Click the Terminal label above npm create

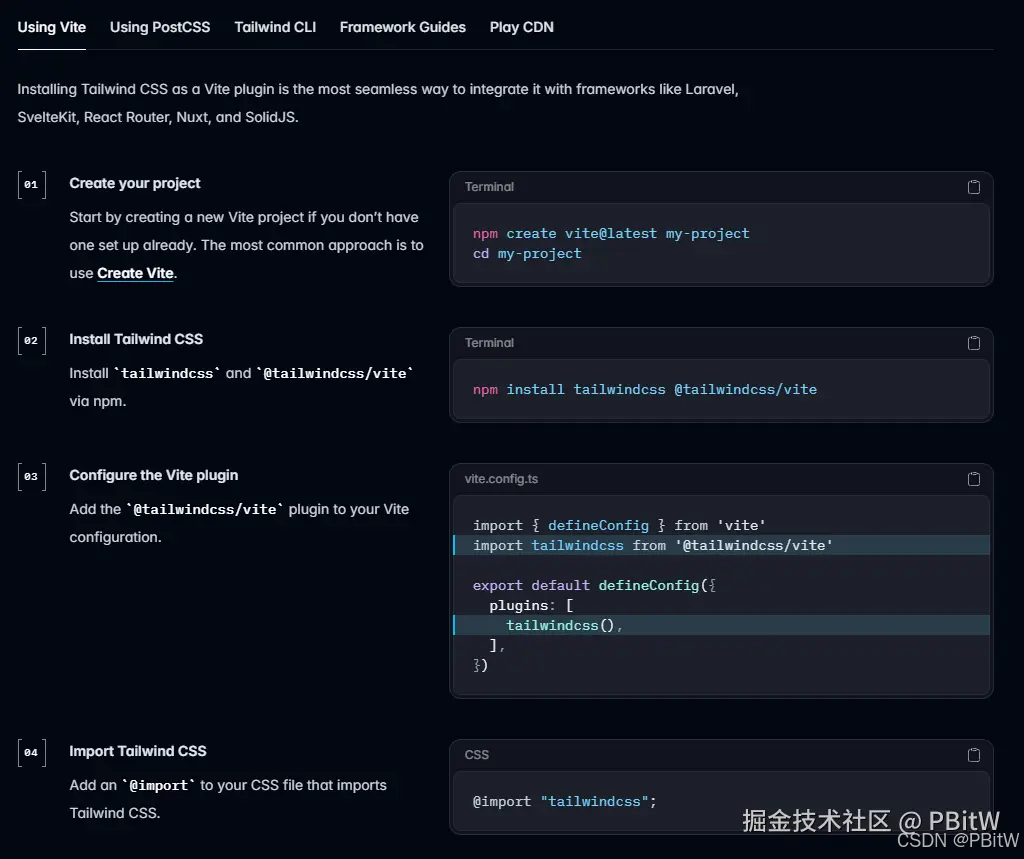(x=489, y=187)
